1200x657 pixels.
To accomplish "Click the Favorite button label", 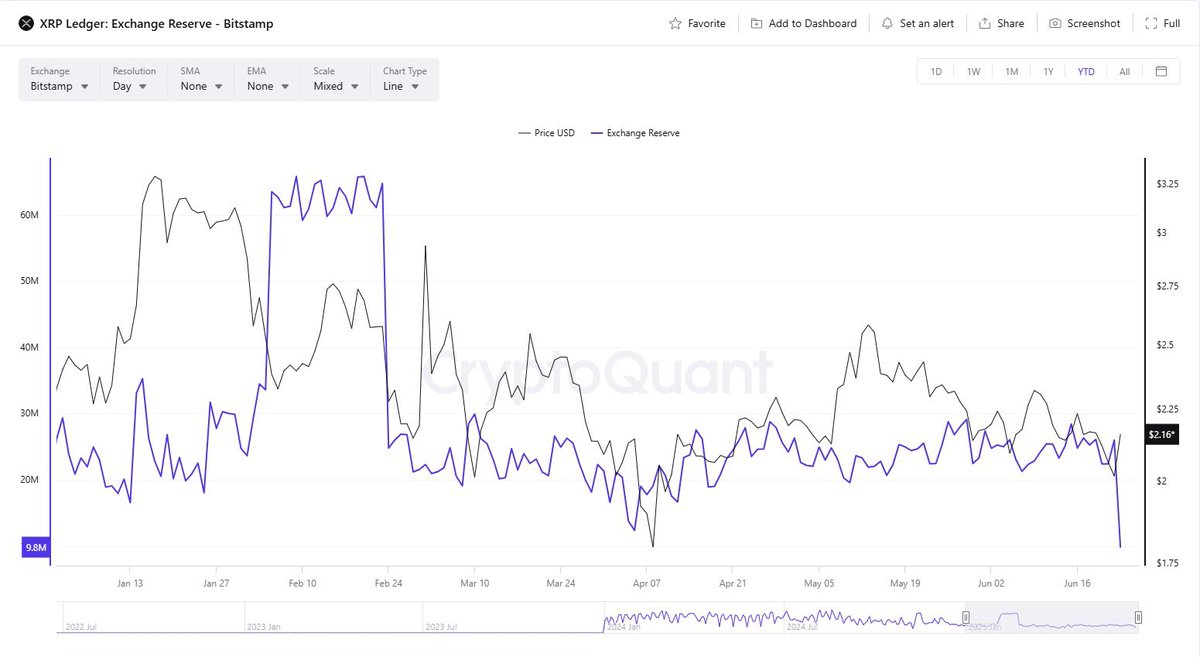I will point(707,23).
